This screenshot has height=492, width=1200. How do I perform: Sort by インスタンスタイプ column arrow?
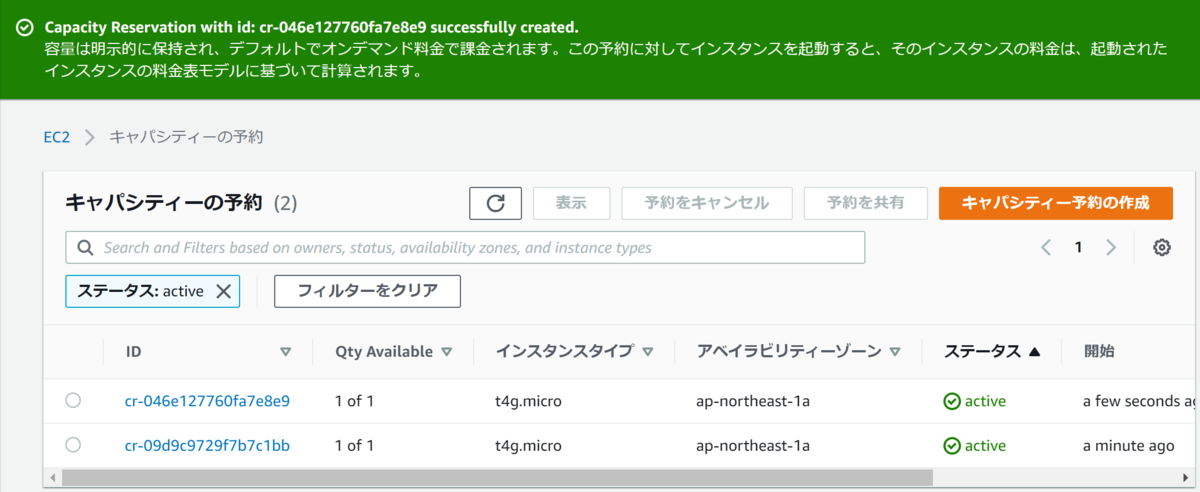point(648,352)
